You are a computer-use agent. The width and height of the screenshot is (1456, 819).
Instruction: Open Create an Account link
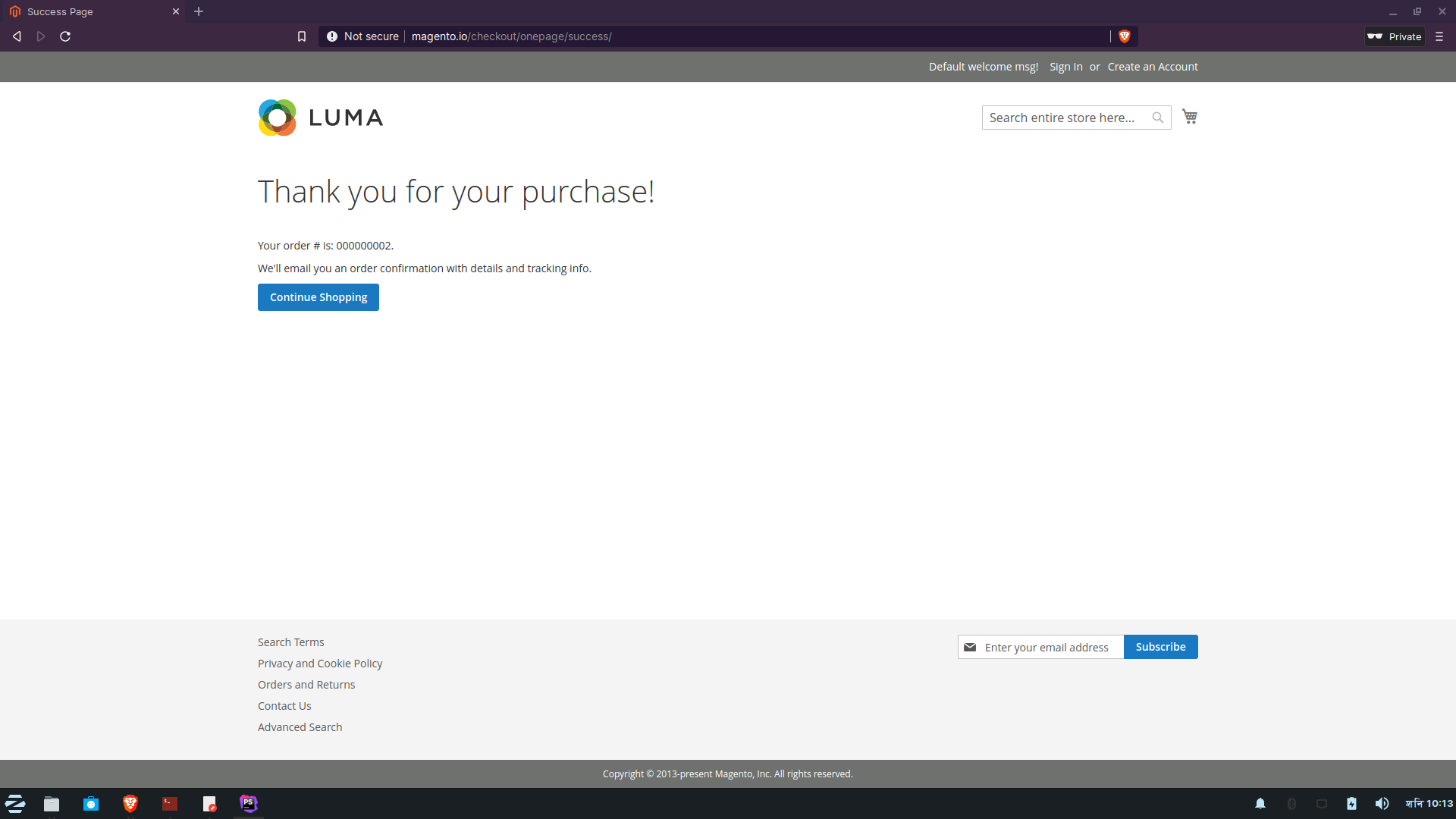click(1152, 67)
